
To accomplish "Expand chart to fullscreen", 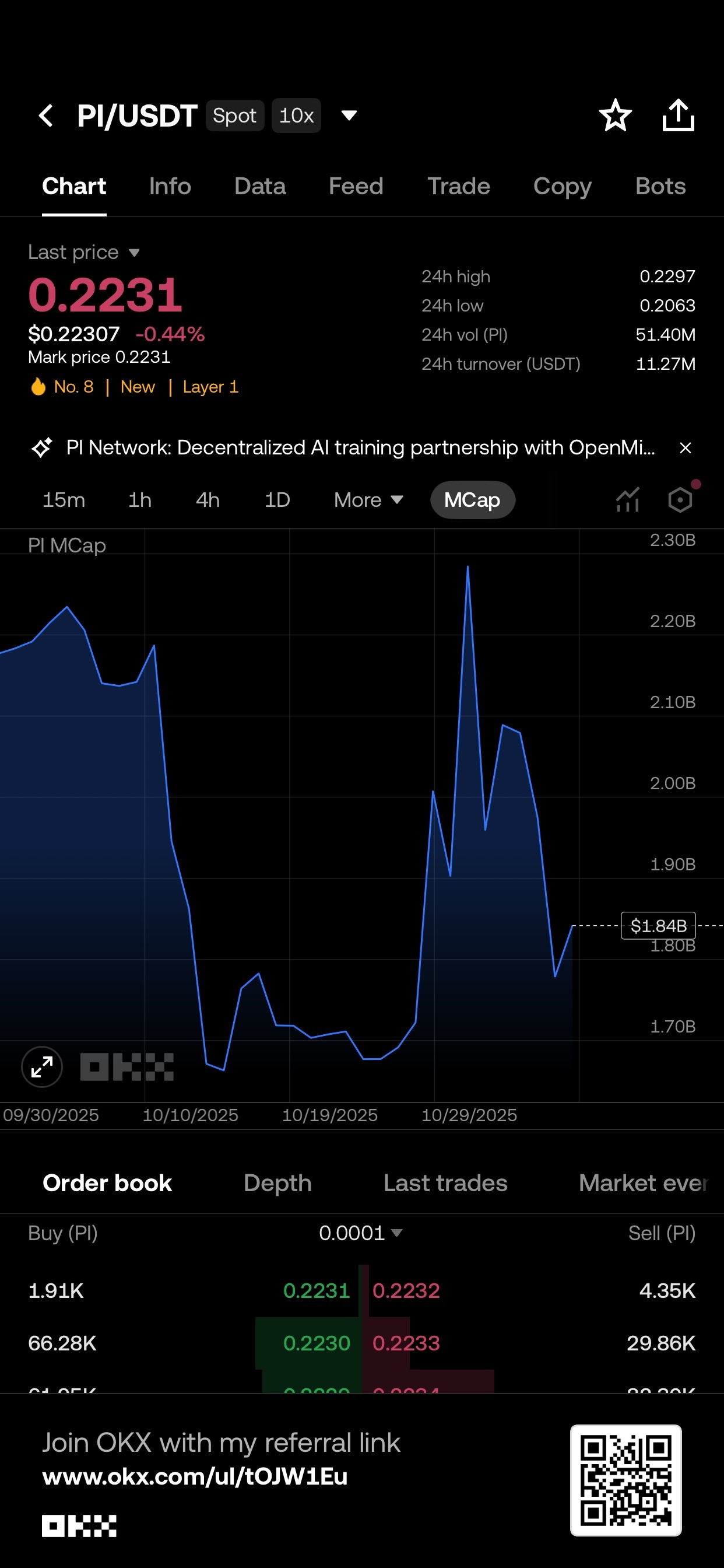I will (42, 1067).
